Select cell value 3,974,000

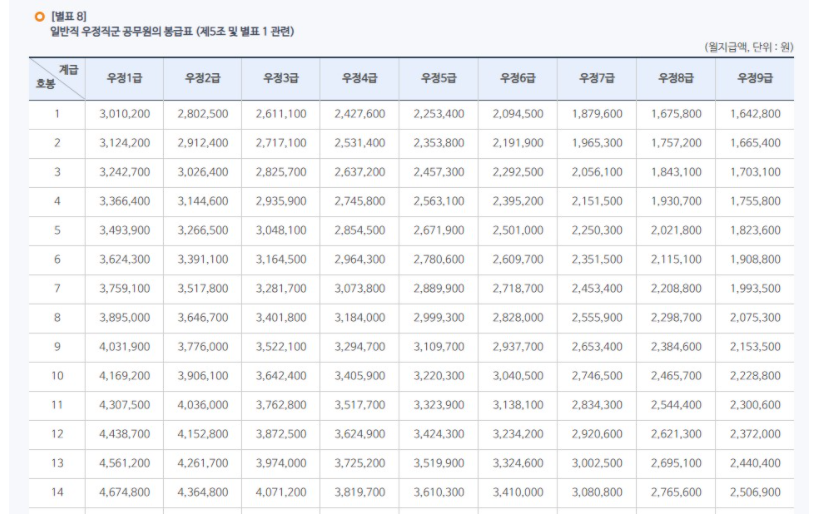pos(281,463)
